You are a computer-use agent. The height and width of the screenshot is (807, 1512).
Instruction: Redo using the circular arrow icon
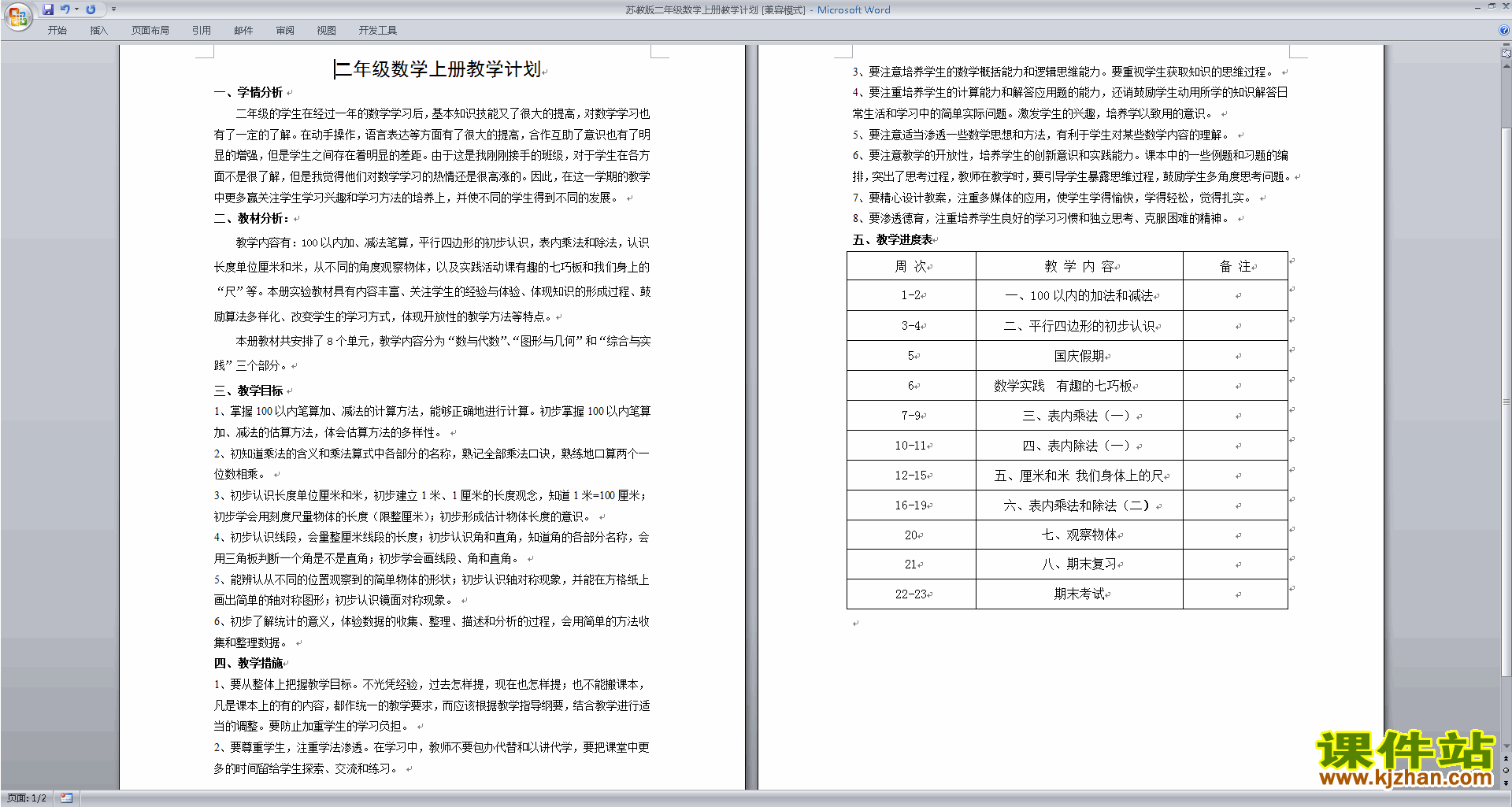pos(91,9)
